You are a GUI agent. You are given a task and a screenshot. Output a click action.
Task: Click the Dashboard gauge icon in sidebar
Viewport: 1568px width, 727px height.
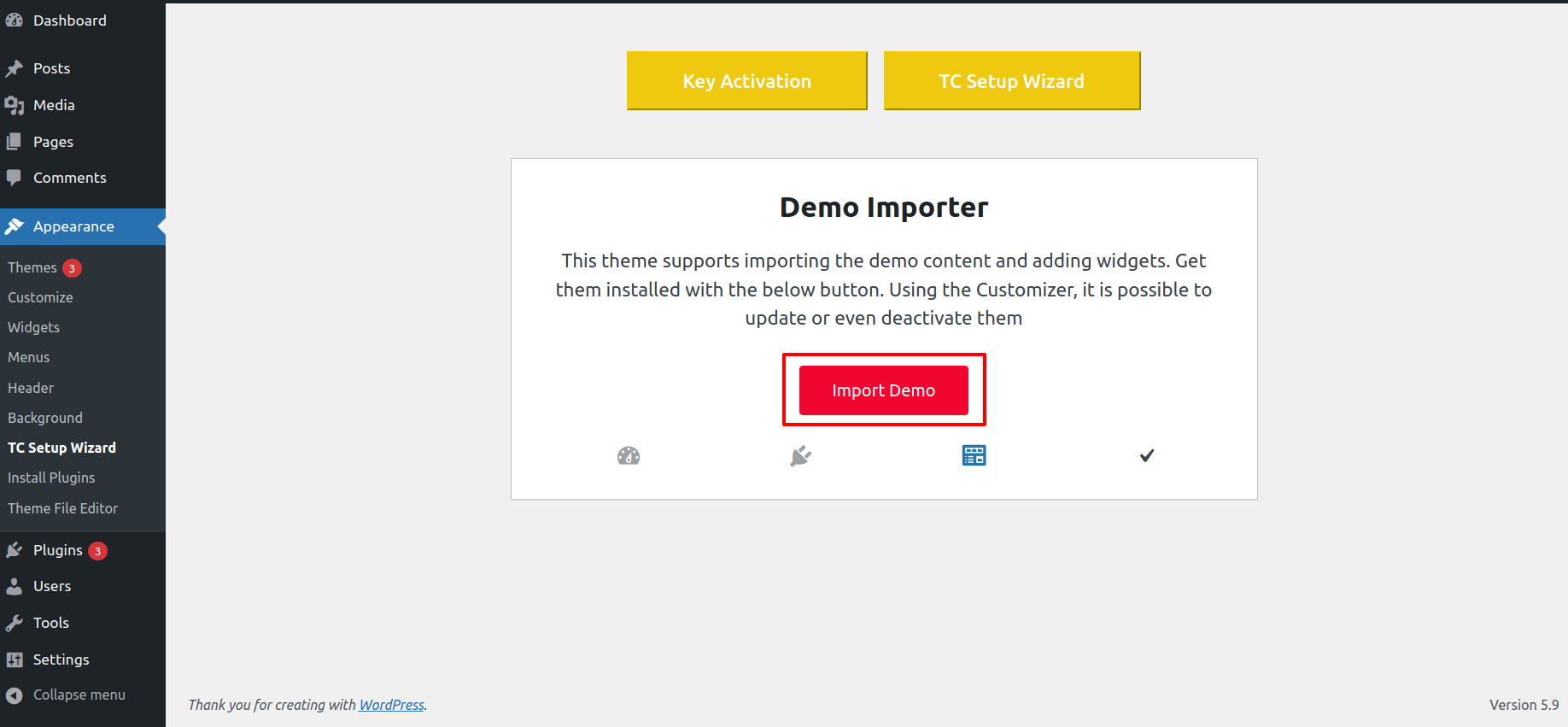pyautogui.click(x=15, y=20)
